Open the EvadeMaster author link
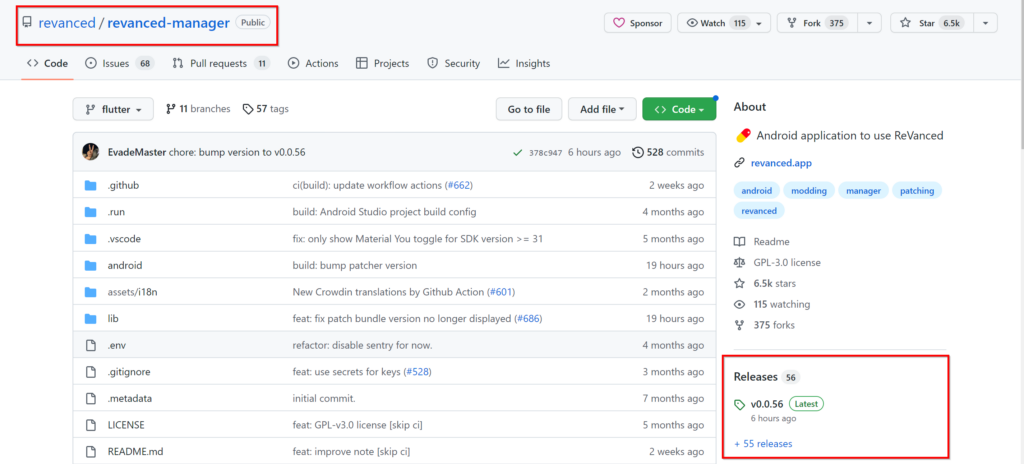This screenshot has width=1024, height=464. 136,152
